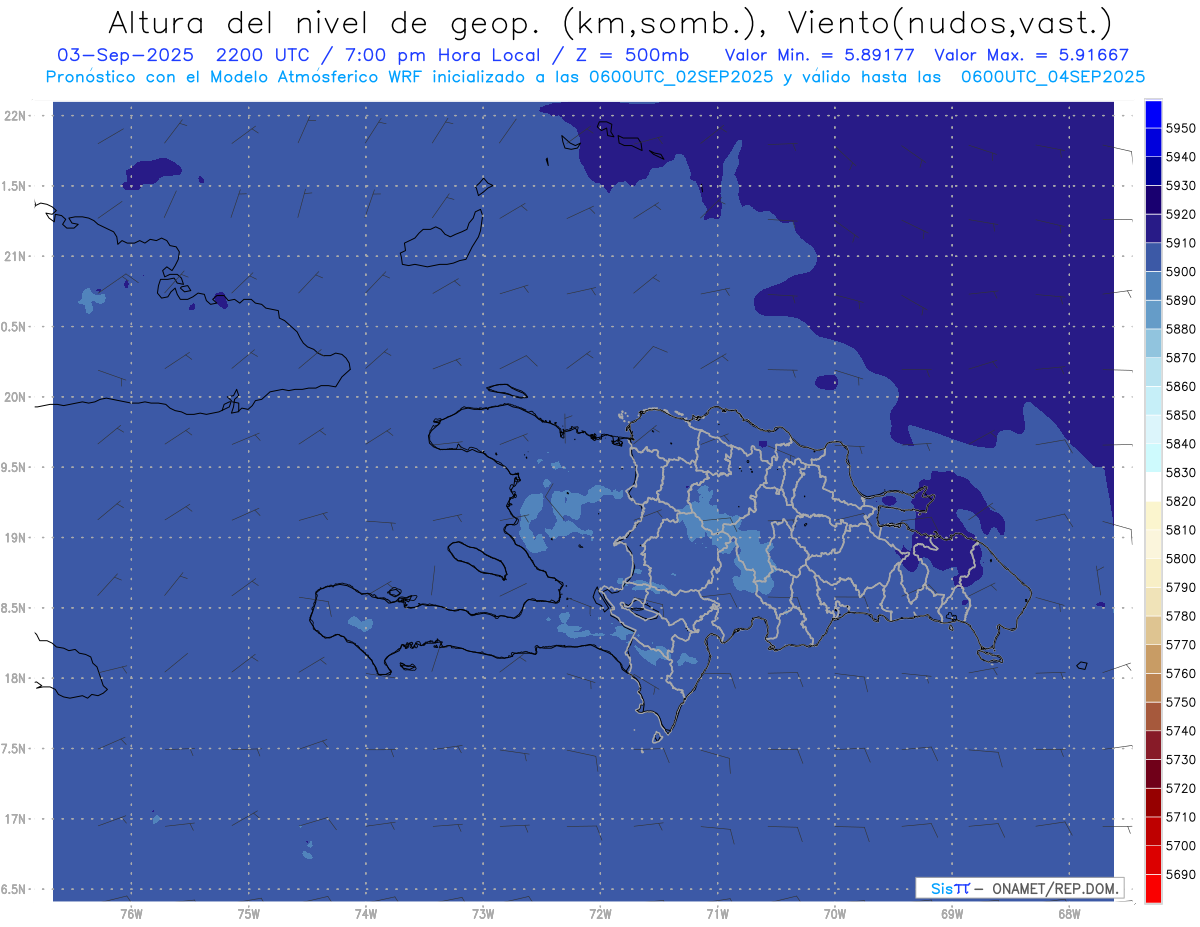Click the '70W' longitude label
This screenshot has height=927, width=1200.
click(835, 913)
